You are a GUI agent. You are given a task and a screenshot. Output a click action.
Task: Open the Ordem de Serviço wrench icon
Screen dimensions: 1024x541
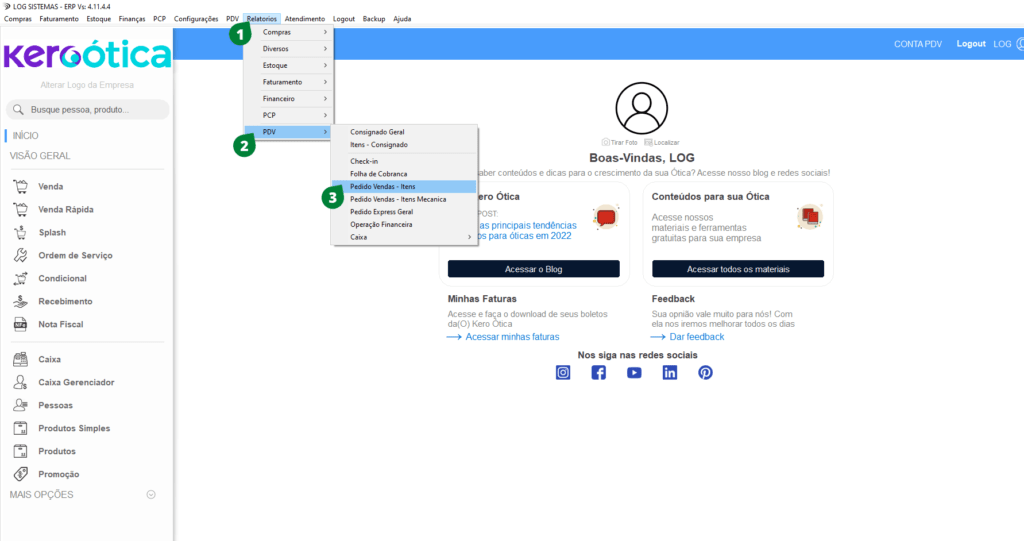click(x=21, y=255)
